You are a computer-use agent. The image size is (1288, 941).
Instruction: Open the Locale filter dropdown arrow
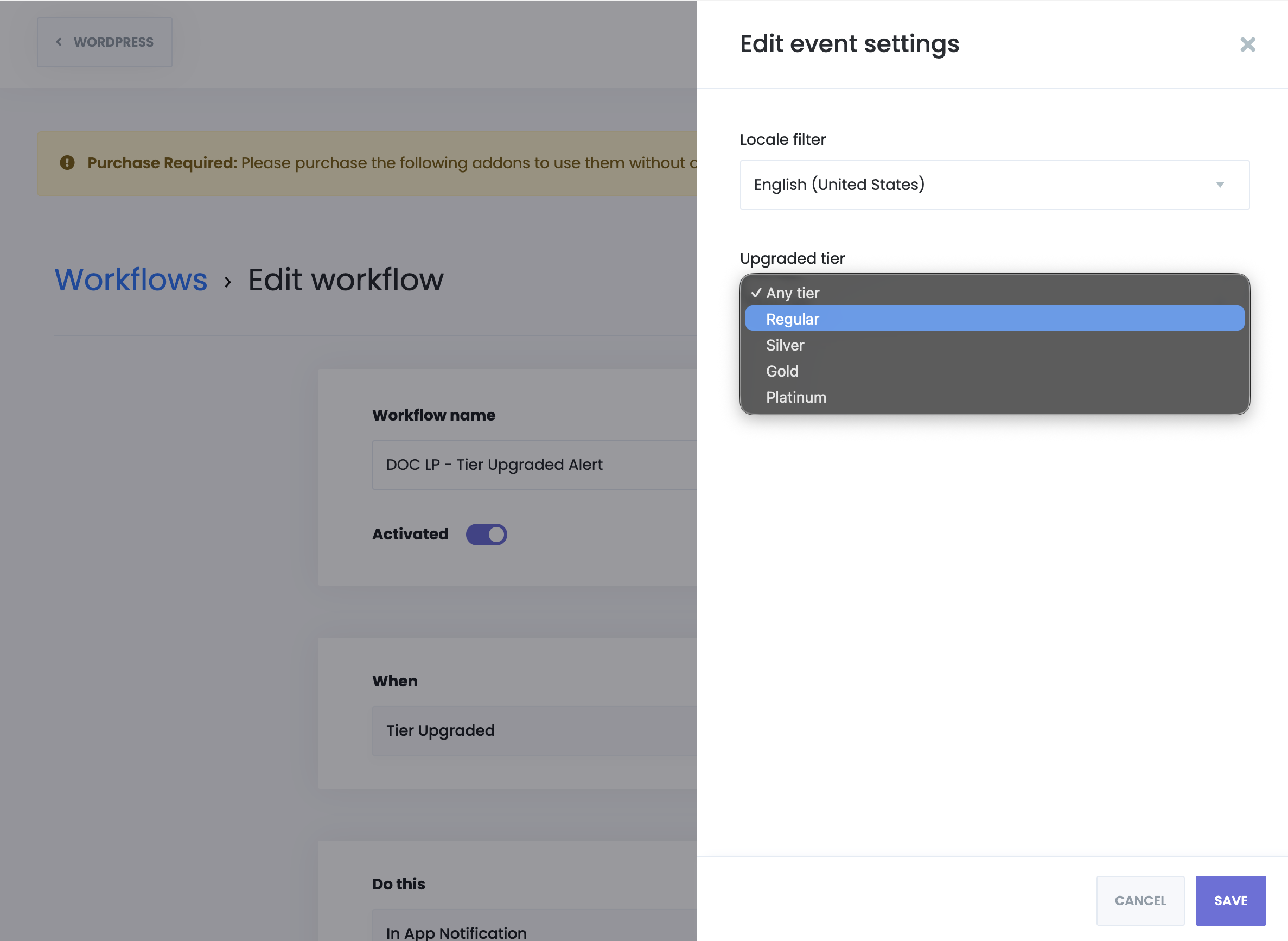click(x=1220, y=185)
